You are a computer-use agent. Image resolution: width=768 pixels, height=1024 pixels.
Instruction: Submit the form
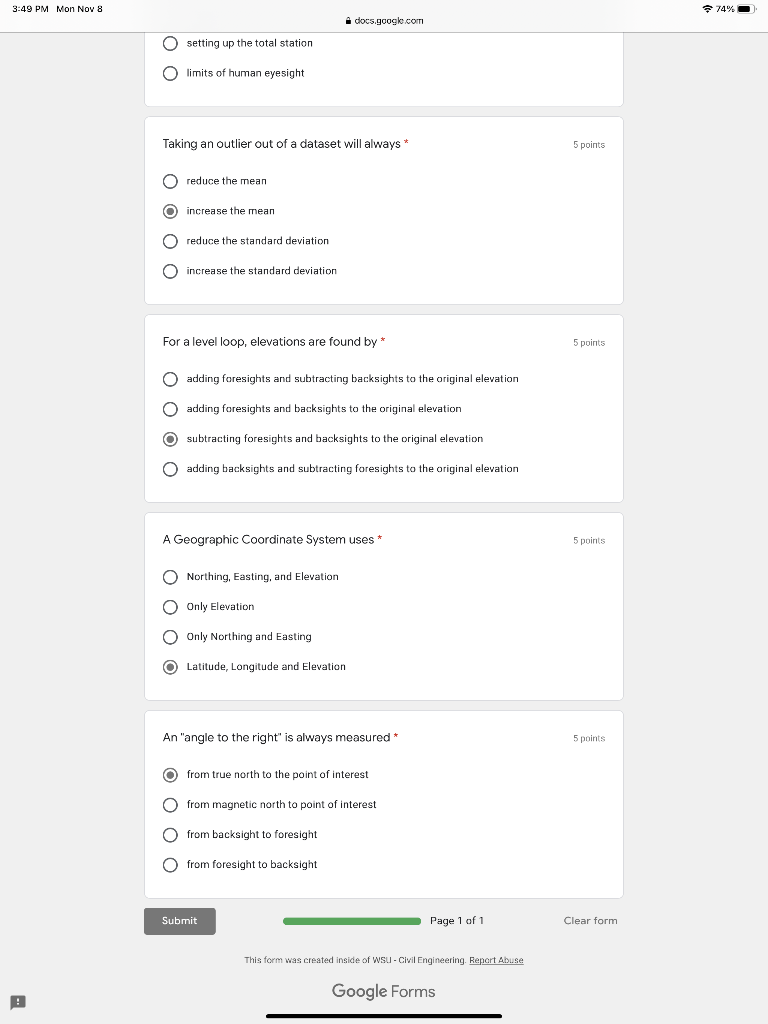tap(180, 921)
